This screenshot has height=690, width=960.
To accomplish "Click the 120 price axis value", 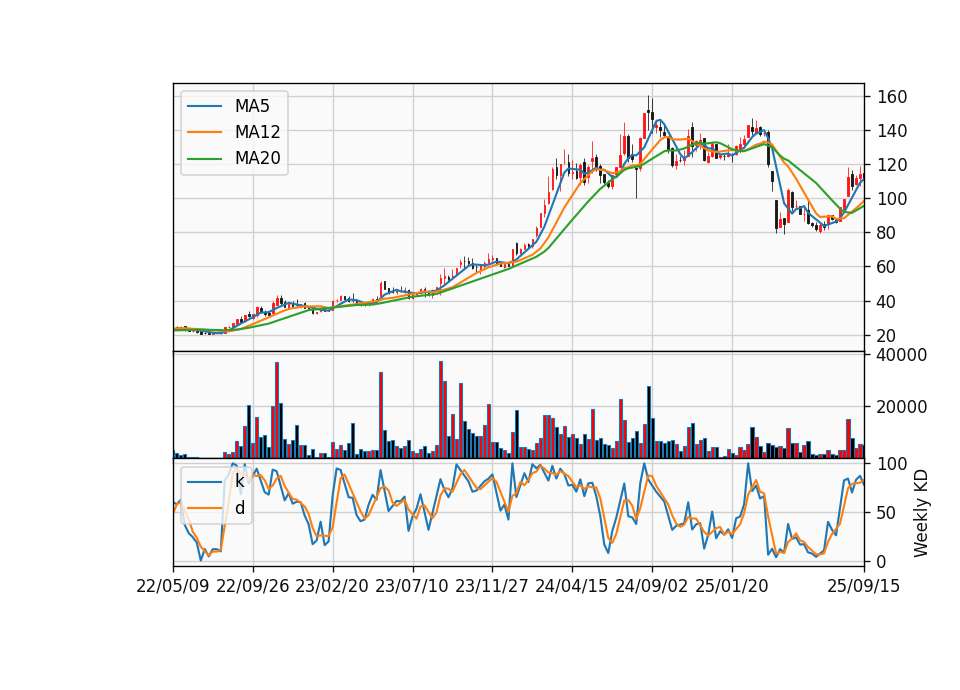I will tap(892, 165).
